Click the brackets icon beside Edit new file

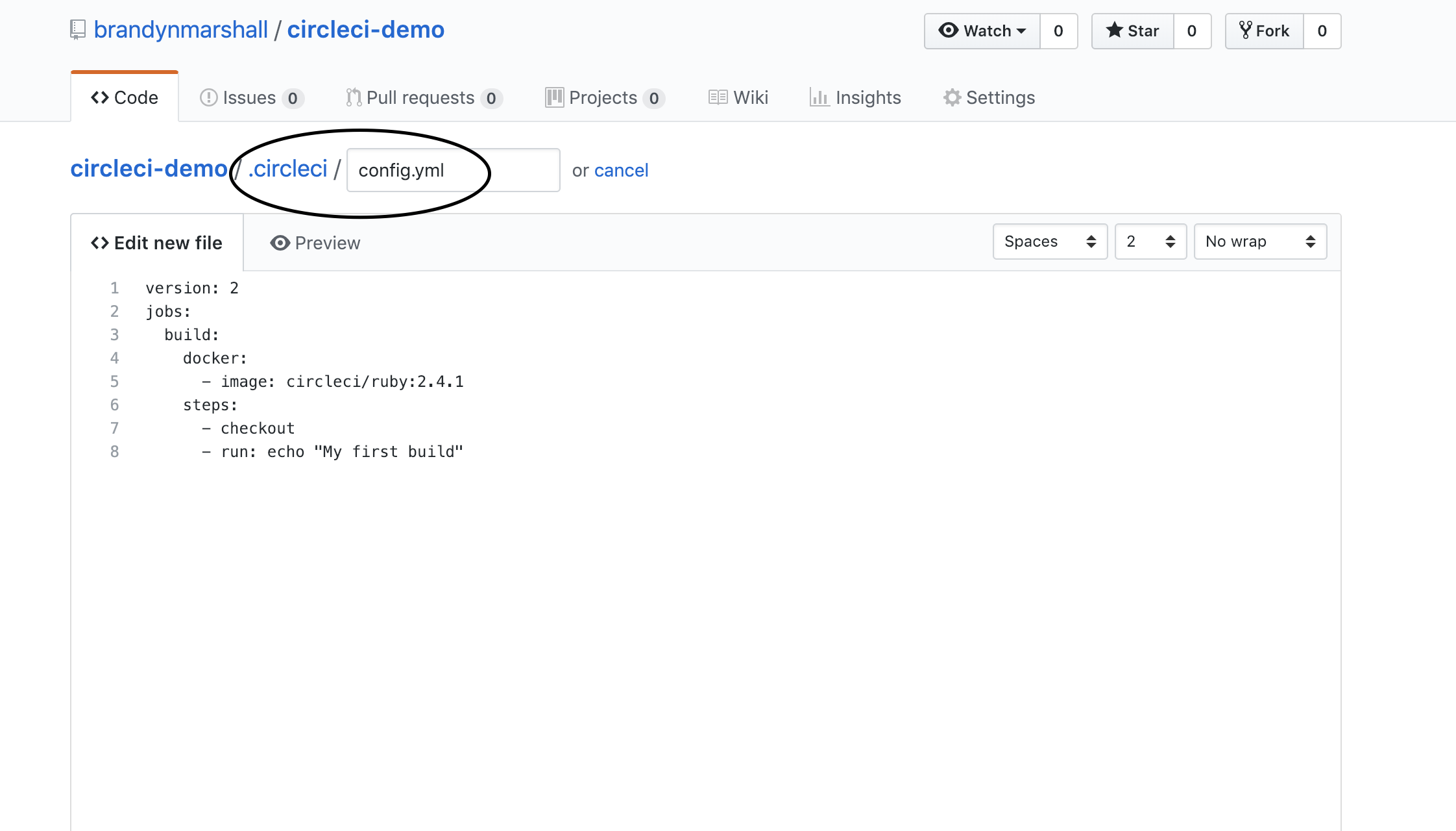tap(100, 243)
